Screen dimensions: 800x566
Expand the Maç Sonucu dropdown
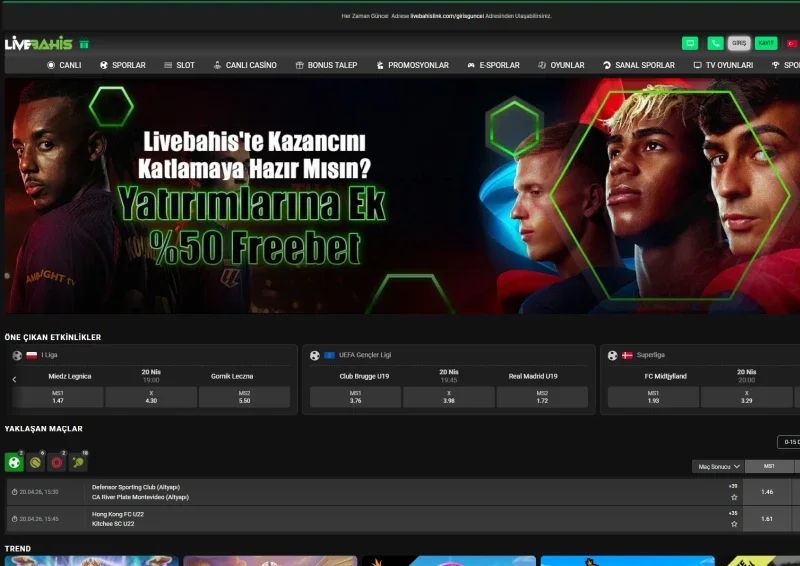click(718, 466)
